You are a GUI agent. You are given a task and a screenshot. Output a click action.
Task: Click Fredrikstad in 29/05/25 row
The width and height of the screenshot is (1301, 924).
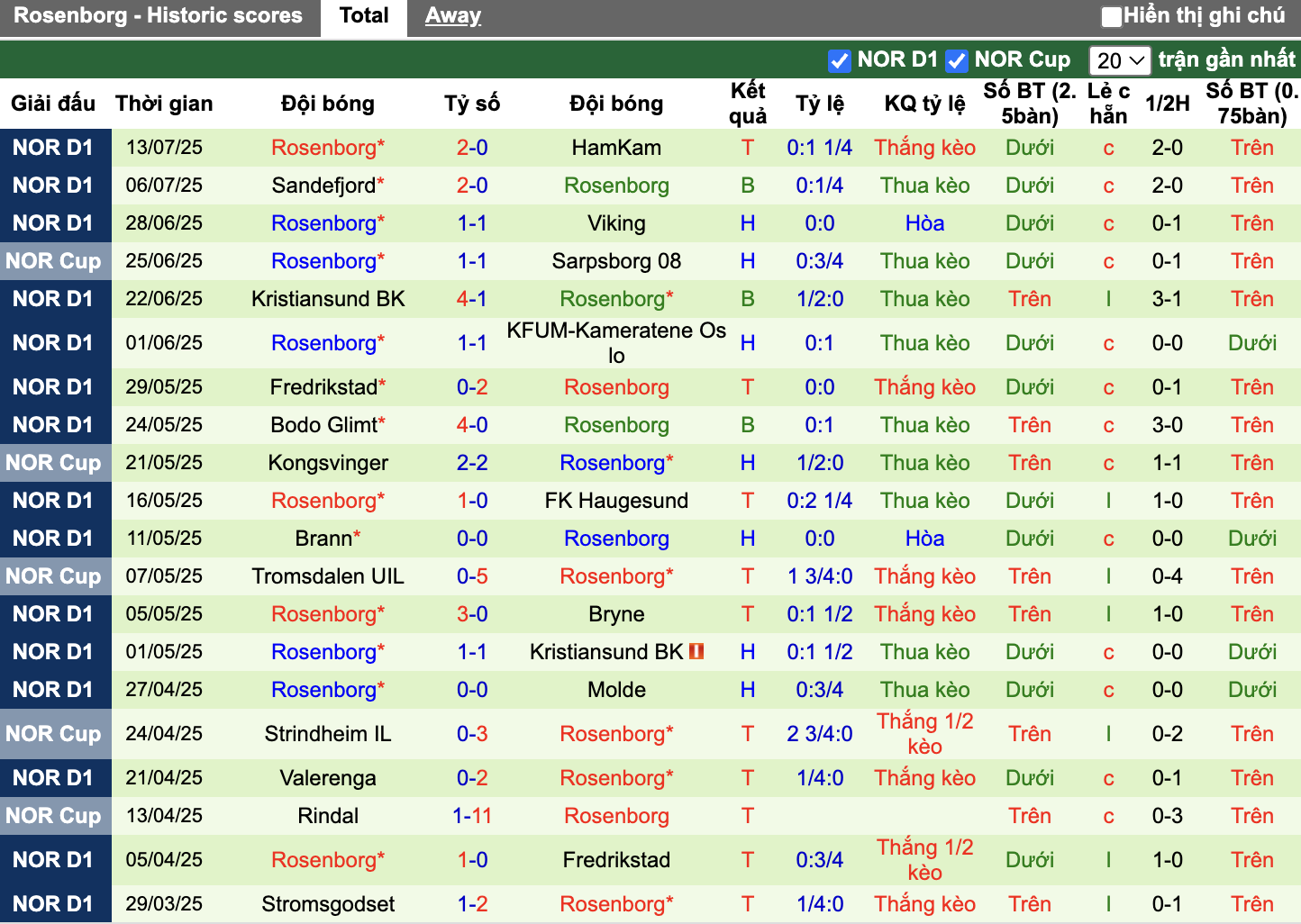click(x=328, y=387)
